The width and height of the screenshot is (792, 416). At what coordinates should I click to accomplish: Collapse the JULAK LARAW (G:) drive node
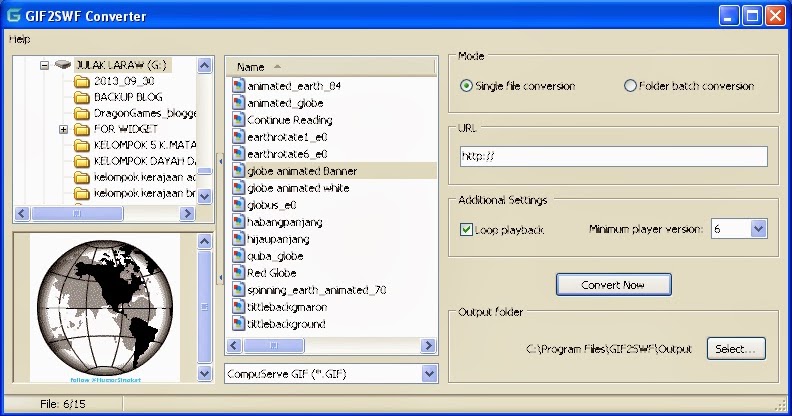click(x=44, y=65)
